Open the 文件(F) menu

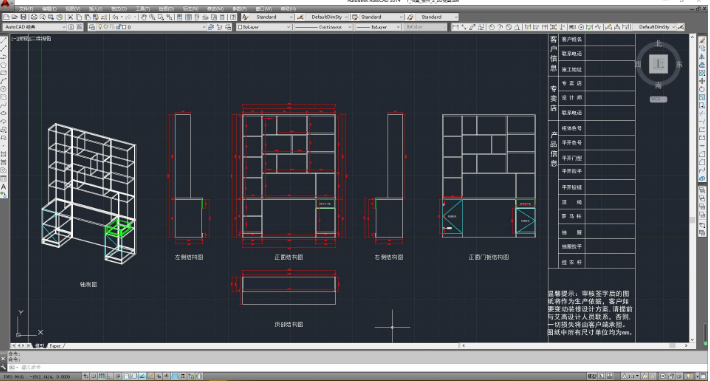tap(26, 9)
